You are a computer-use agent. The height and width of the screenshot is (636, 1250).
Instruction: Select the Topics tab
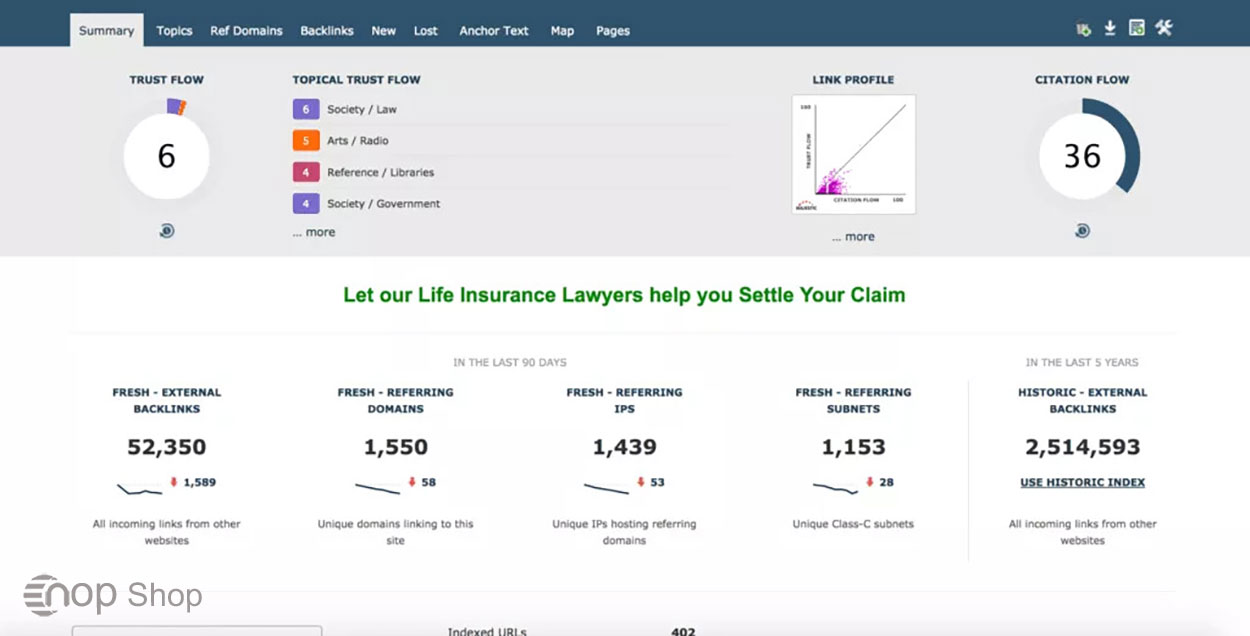[174, 31]
